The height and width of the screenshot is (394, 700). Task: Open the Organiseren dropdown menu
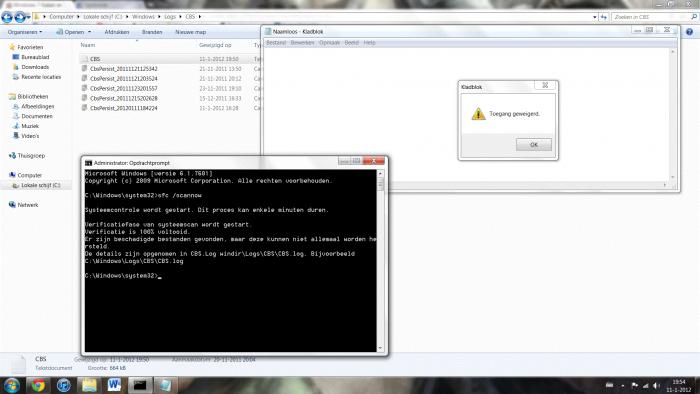click(25, 32)
